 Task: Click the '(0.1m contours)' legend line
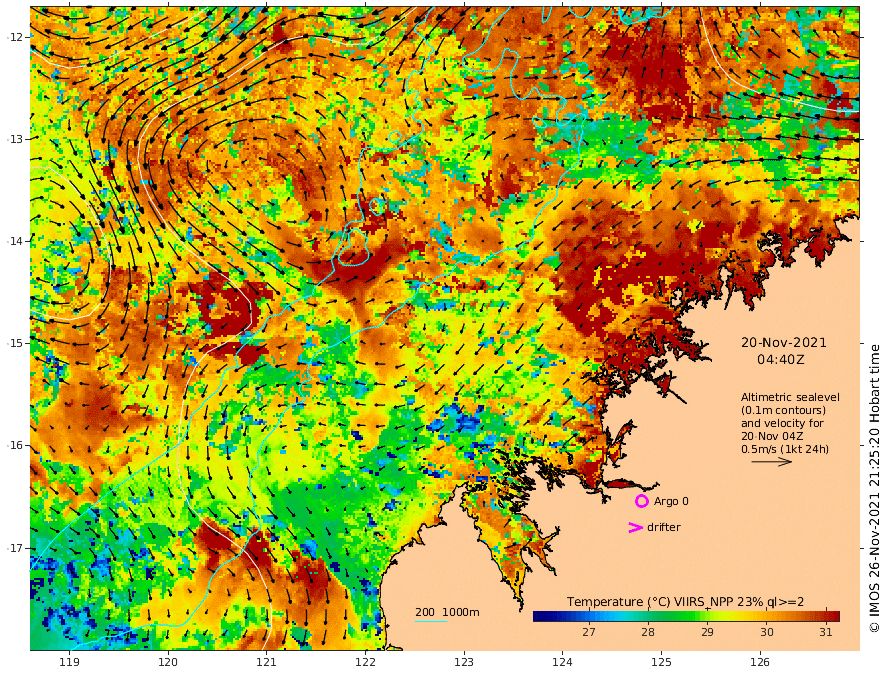point(783,410)
